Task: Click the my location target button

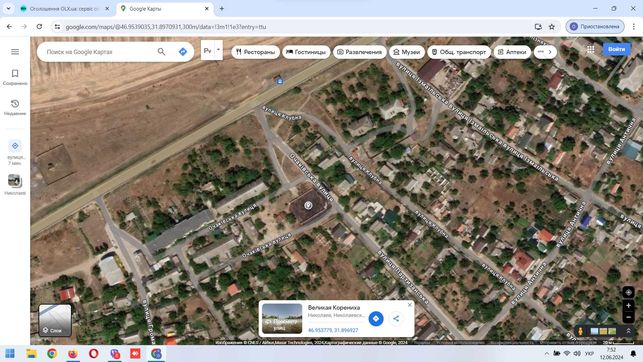Action: pyautogui.click(x=628, y=292)
